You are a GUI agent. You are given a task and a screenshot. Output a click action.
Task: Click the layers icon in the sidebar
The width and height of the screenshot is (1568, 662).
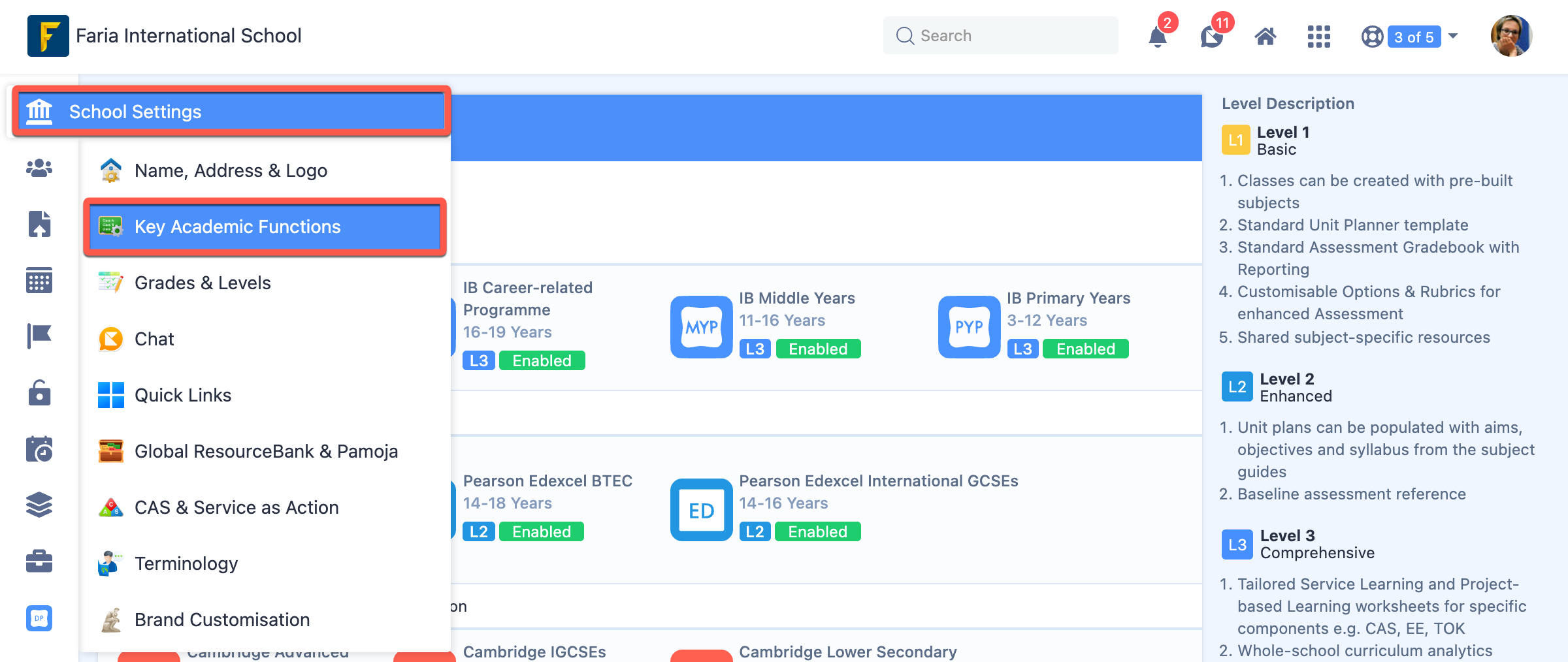(39, 504)
